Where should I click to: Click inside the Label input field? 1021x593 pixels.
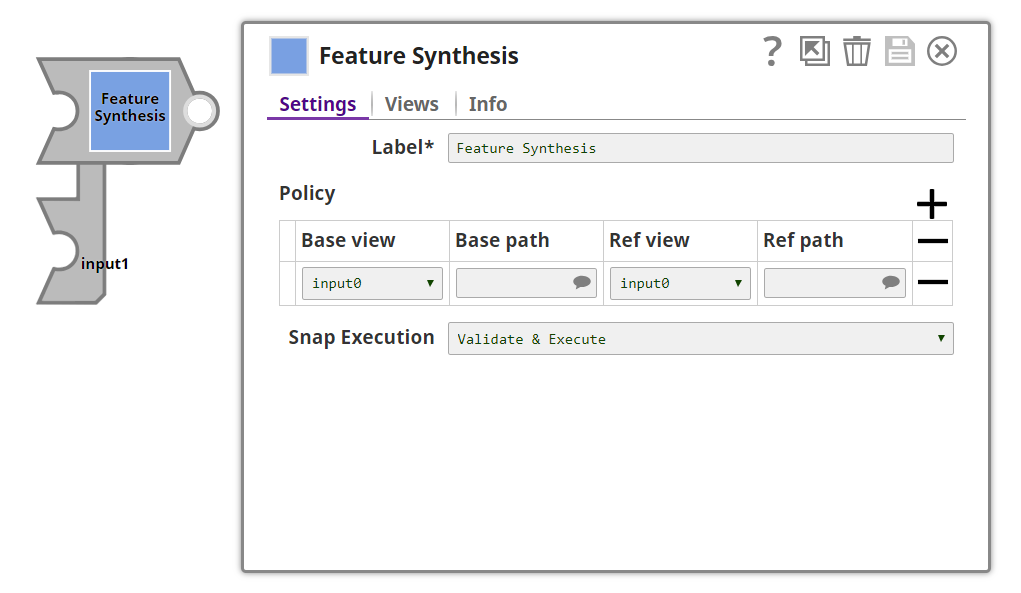click(x=700, y=148)
